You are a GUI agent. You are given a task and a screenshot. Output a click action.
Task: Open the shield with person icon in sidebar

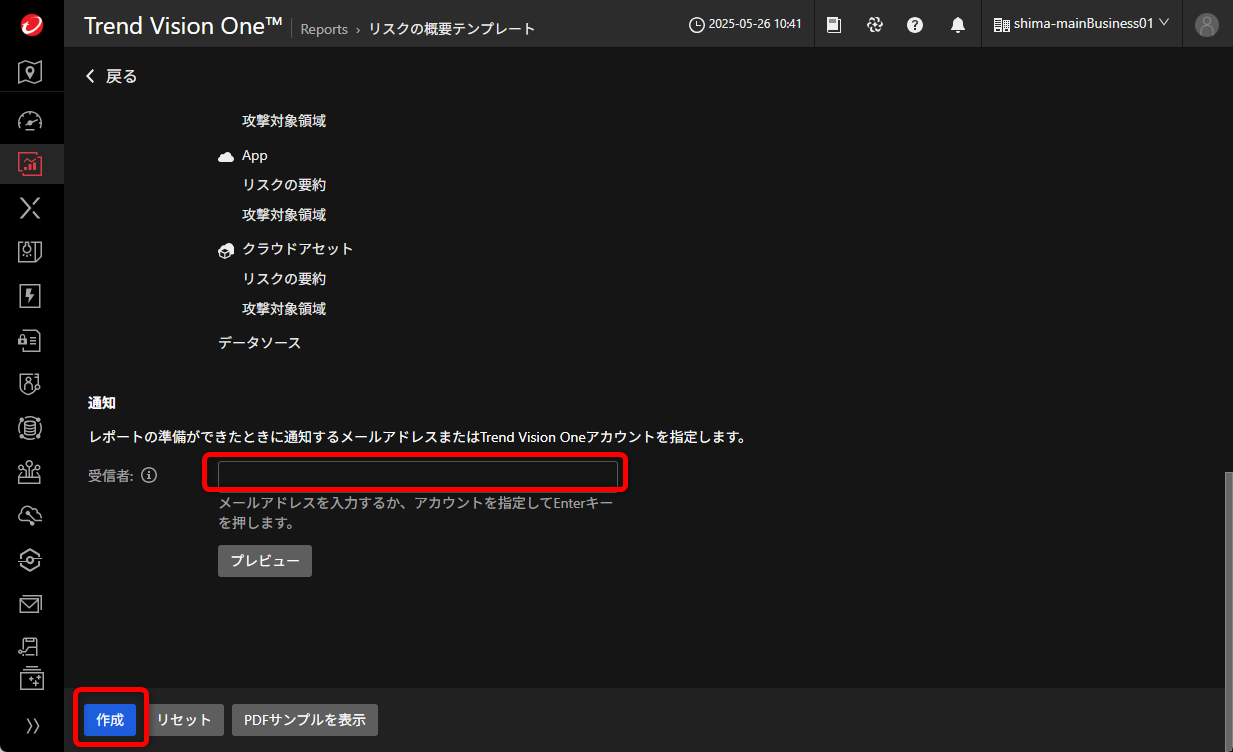click(31, 384)
